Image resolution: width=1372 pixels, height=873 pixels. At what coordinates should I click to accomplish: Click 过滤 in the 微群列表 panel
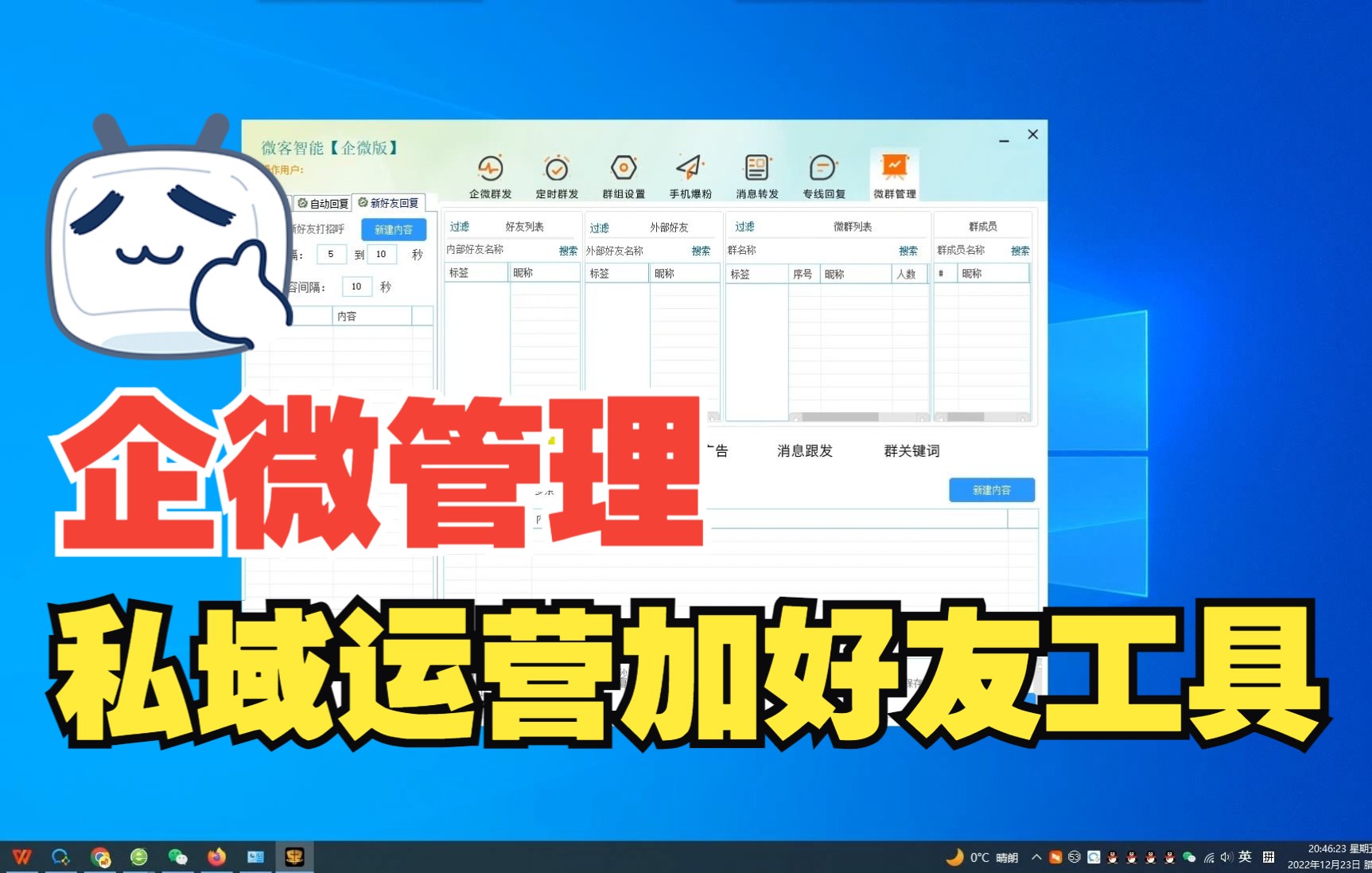pos(744,227)
